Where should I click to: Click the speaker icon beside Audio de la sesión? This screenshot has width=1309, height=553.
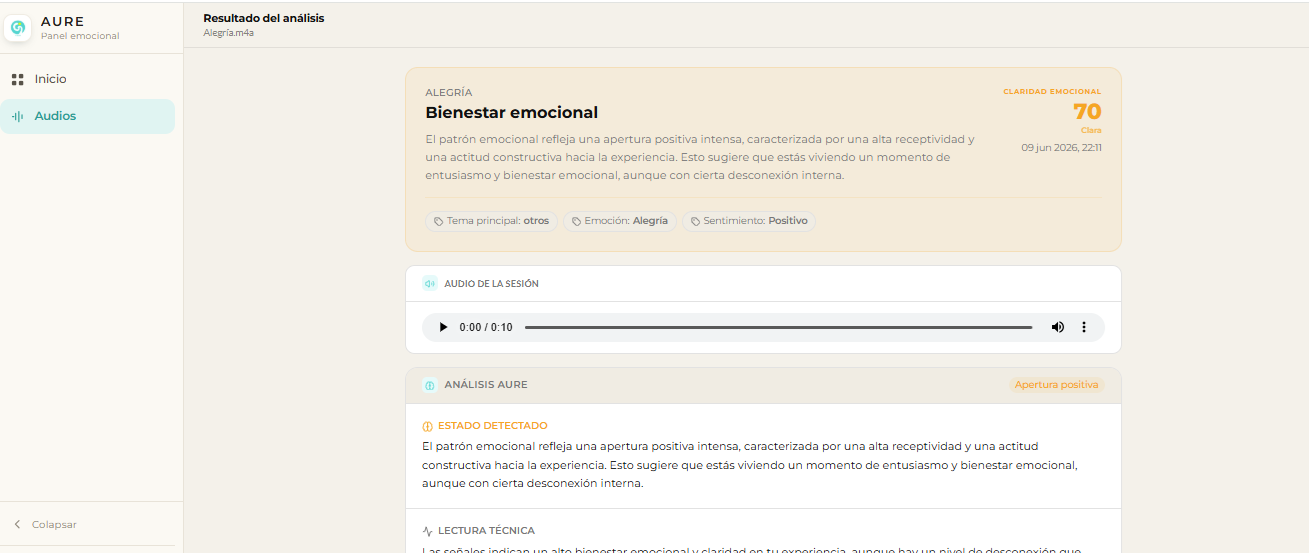pos(430,284)
